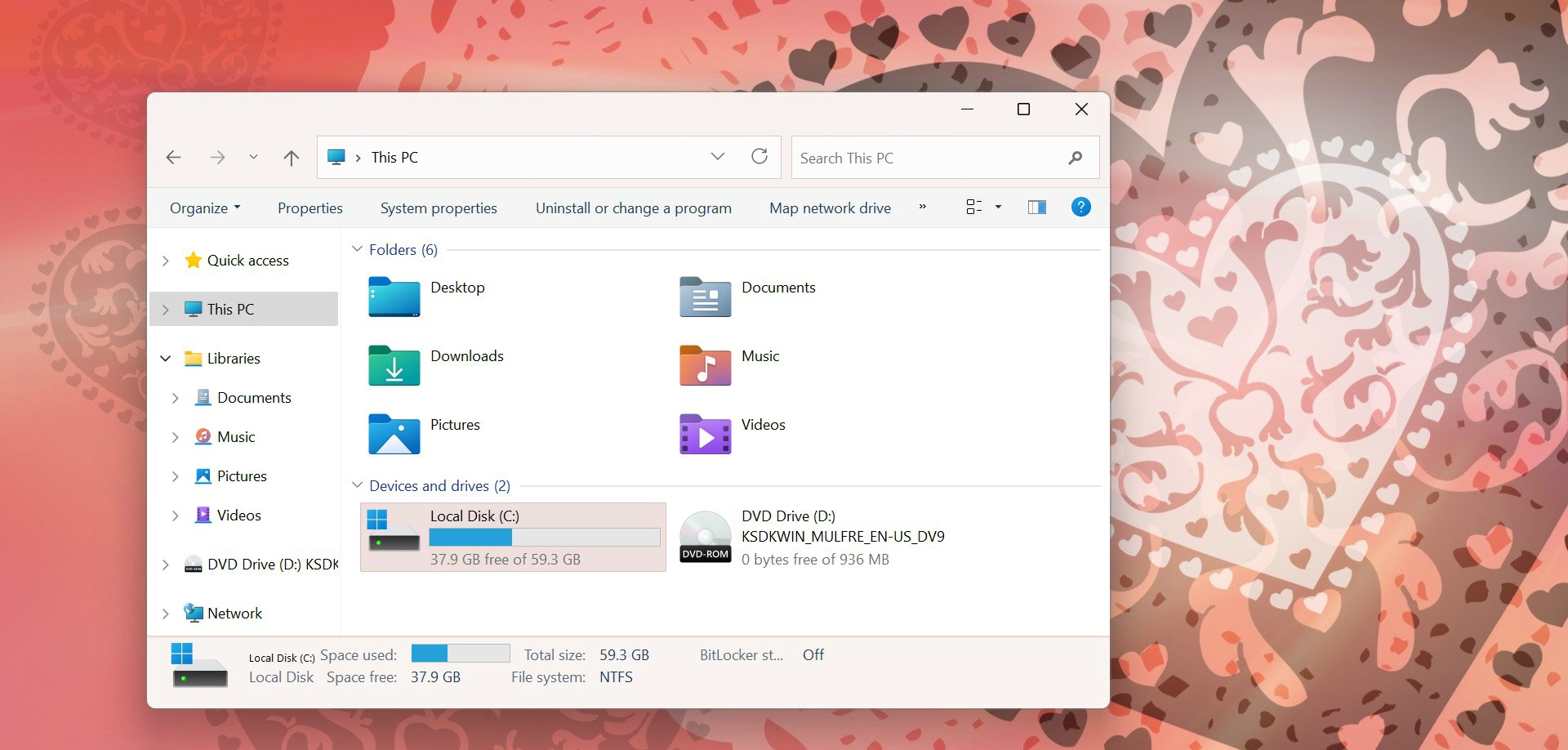Open the address bar history dropdown
The image size is (1568, 750).
[x=717, y=156]
